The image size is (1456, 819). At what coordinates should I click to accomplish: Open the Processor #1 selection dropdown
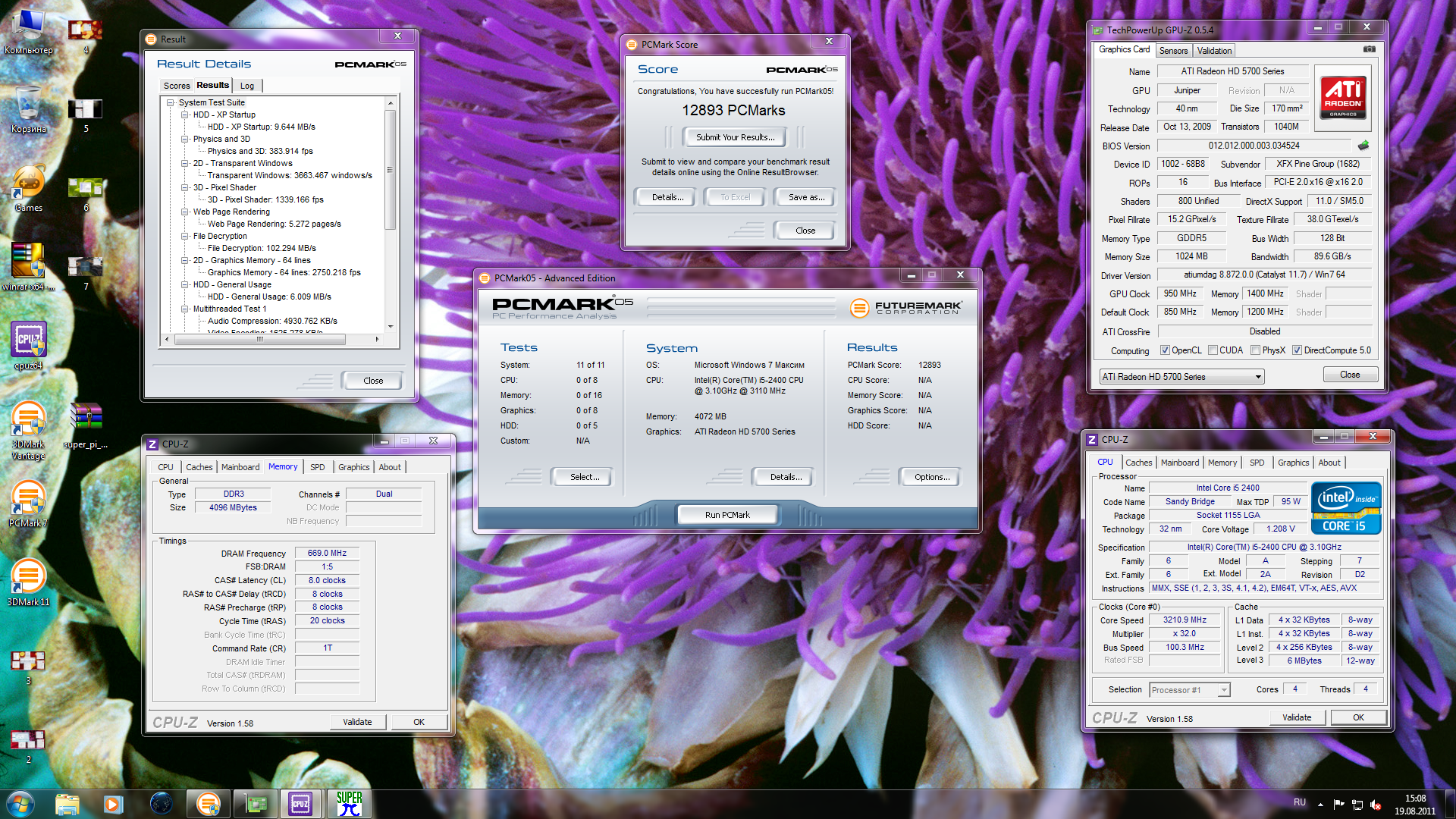[1189, 690]
